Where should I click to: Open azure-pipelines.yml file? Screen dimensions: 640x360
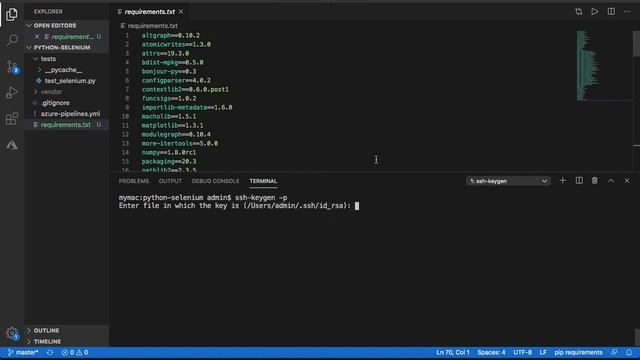[x=67, y=114]
